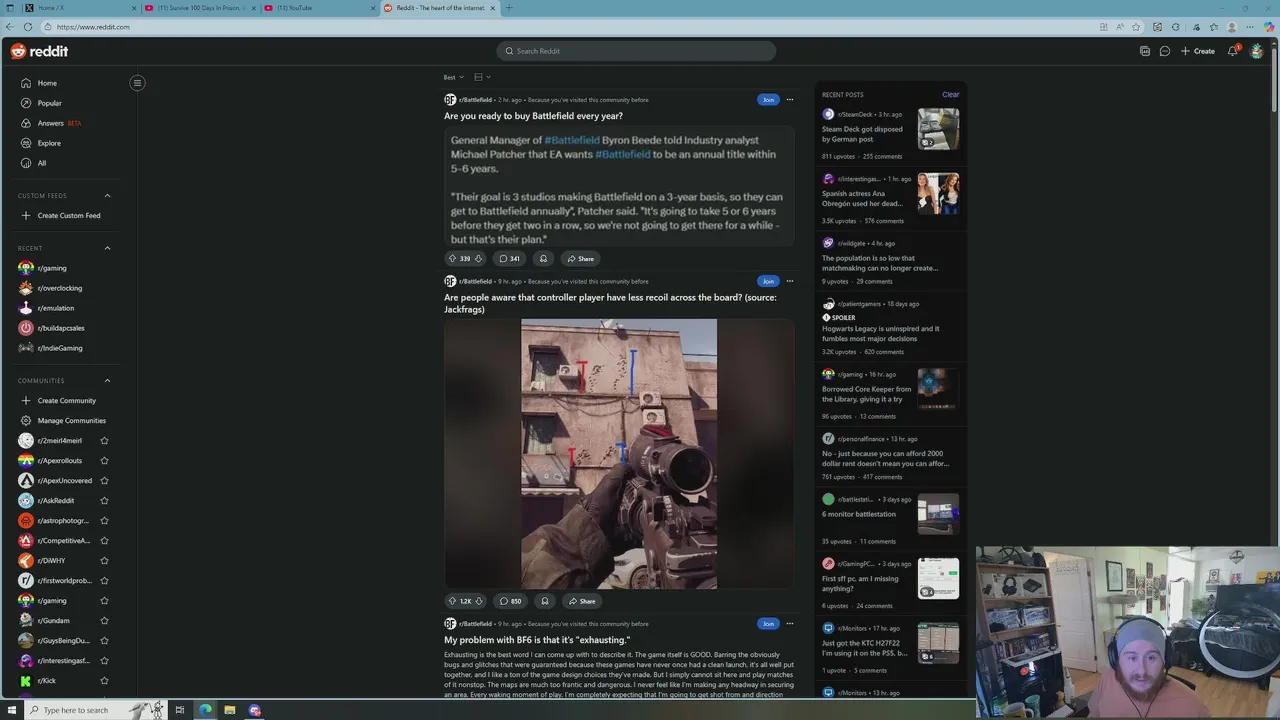This screenshot has width=1280, height=720.
Task: Give an award on the first post
Action: click(x=543, y=259)
